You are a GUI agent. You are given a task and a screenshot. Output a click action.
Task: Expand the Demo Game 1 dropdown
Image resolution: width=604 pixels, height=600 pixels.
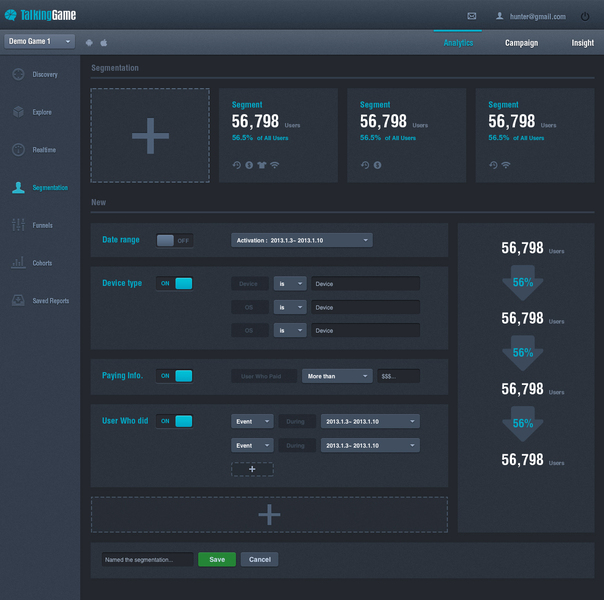(39, 41)
